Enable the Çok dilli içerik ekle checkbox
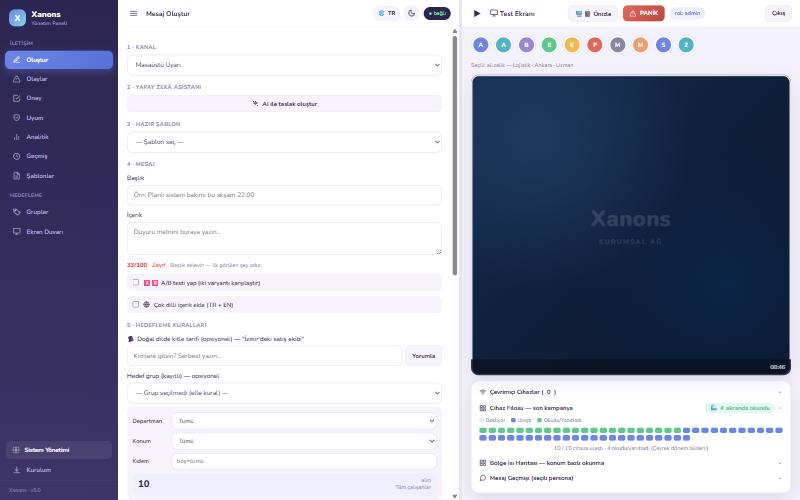The width and height of the screenshot is (800, 500). click(136, 304)
